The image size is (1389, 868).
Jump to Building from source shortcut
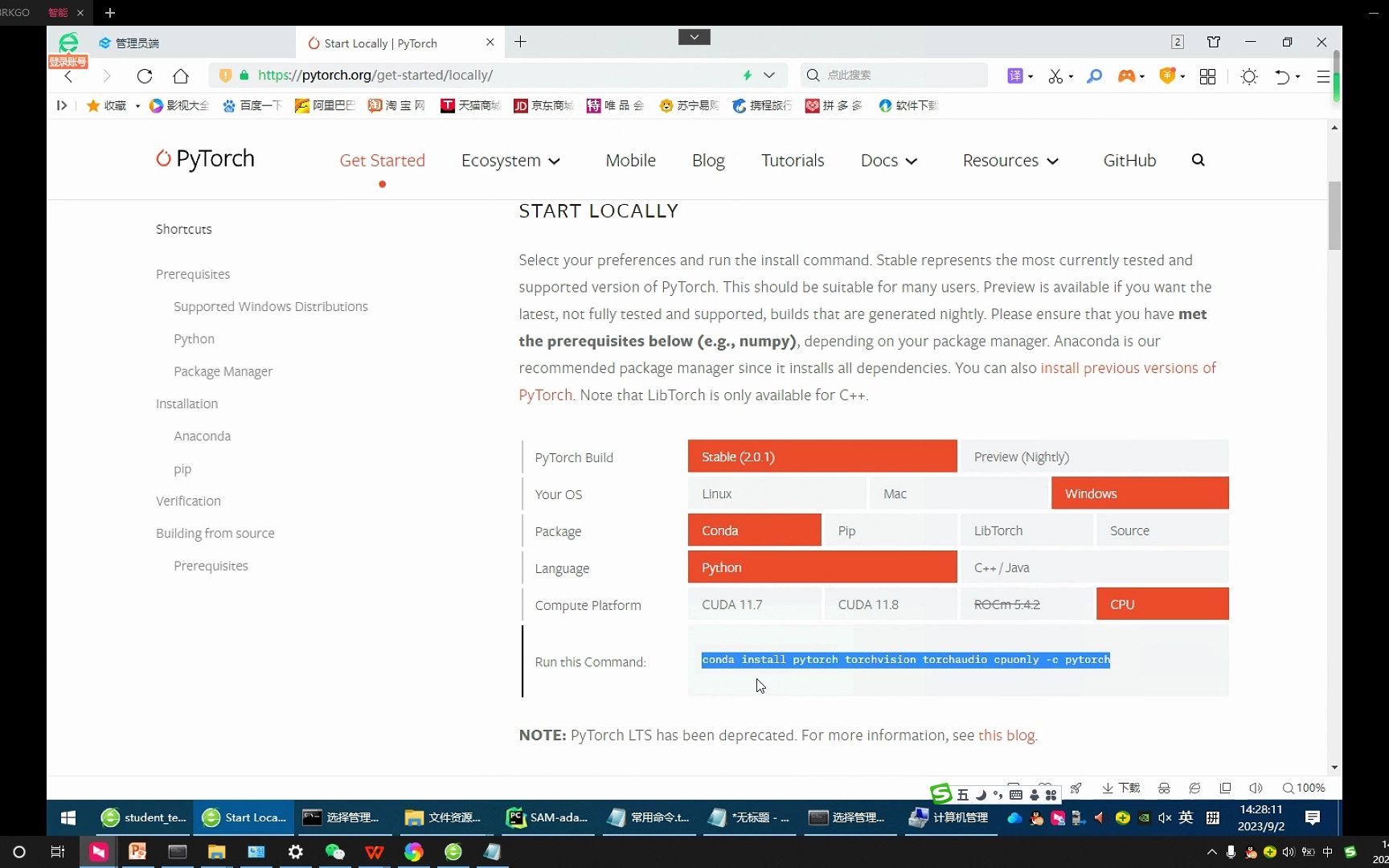(215, 533)
